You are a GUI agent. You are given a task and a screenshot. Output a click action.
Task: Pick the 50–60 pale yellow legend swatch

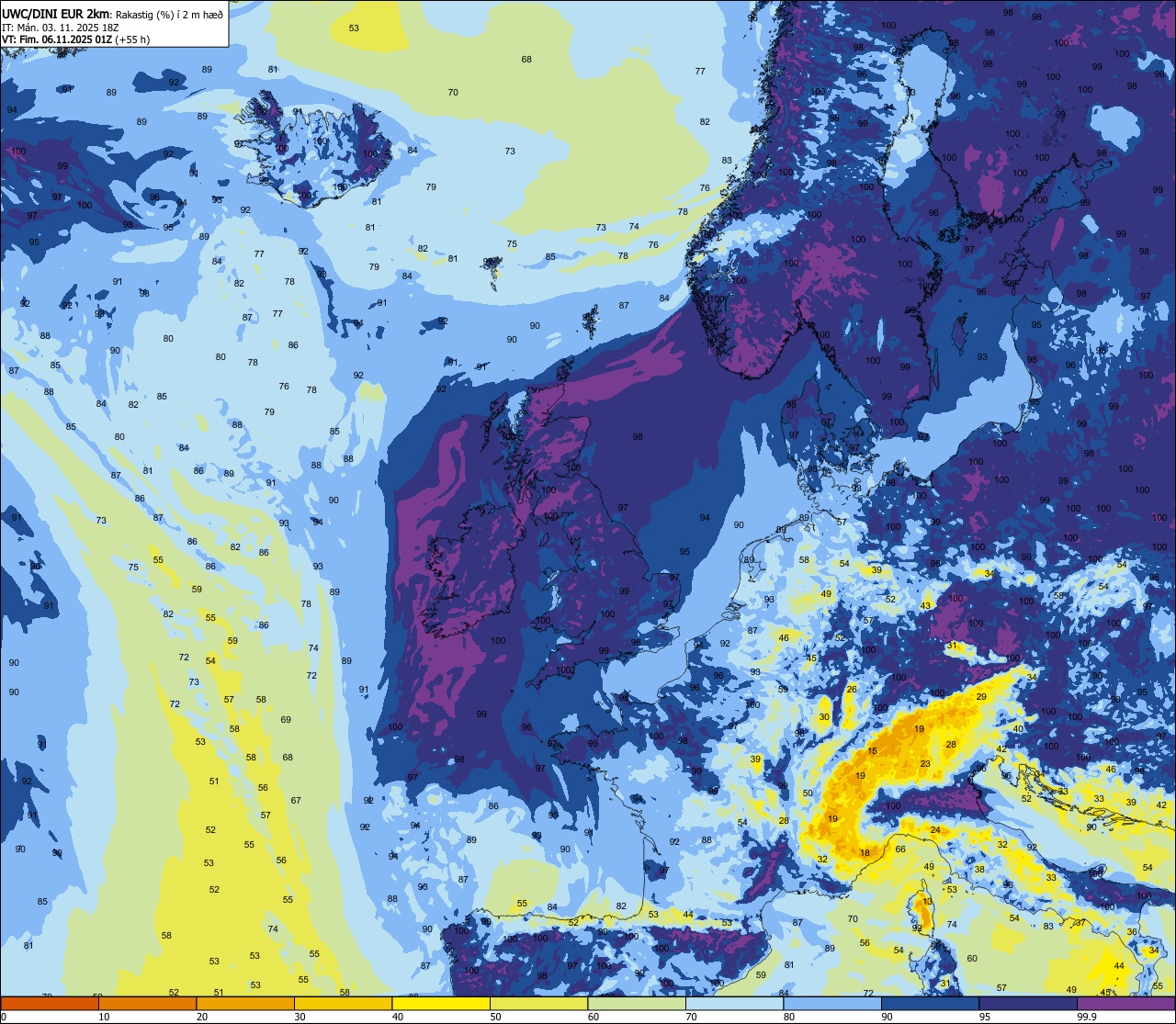click(x=538, y=1004)
